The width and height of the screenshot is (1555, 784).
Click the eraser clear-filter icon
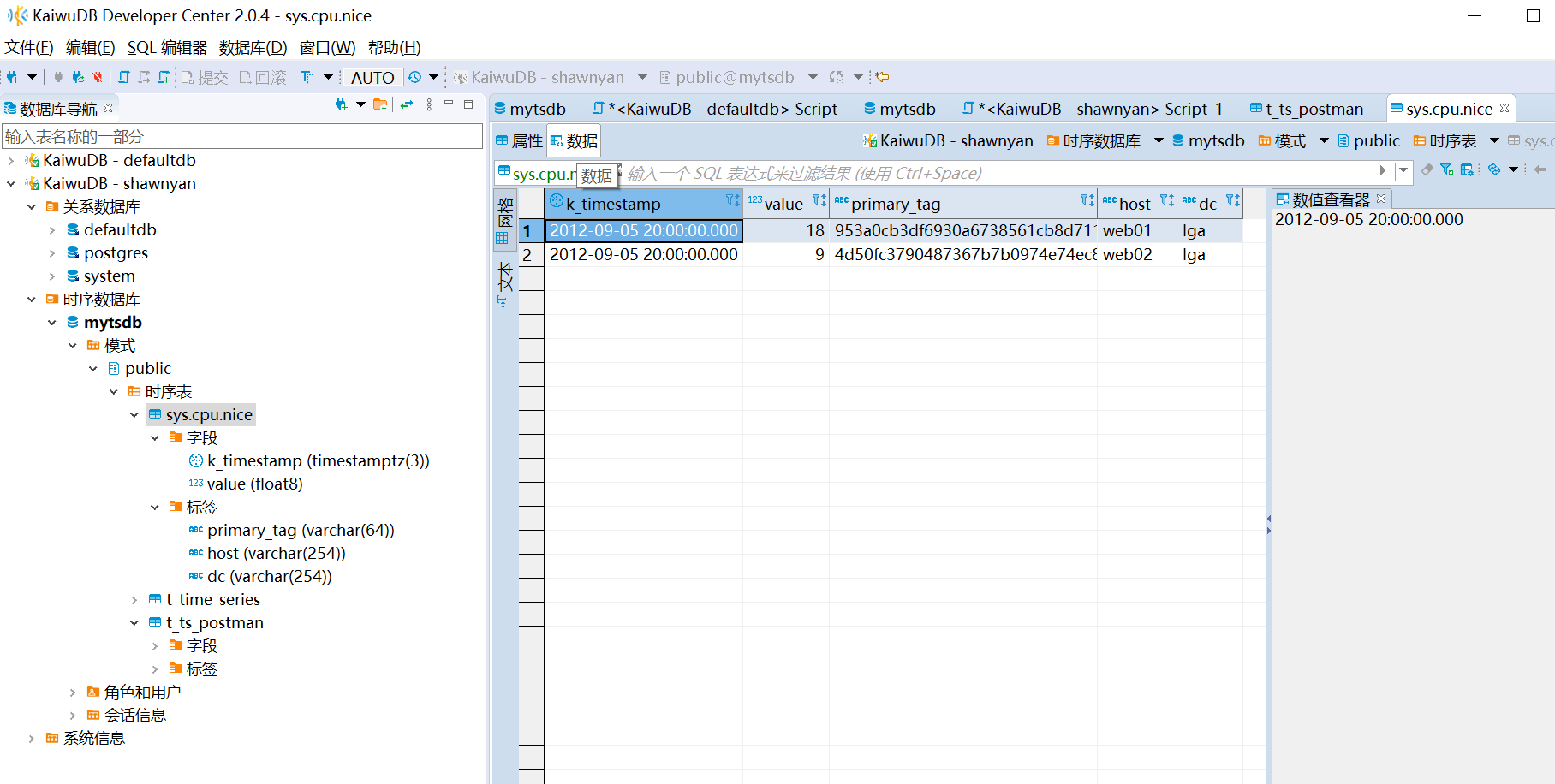(x=1427, y=169)
